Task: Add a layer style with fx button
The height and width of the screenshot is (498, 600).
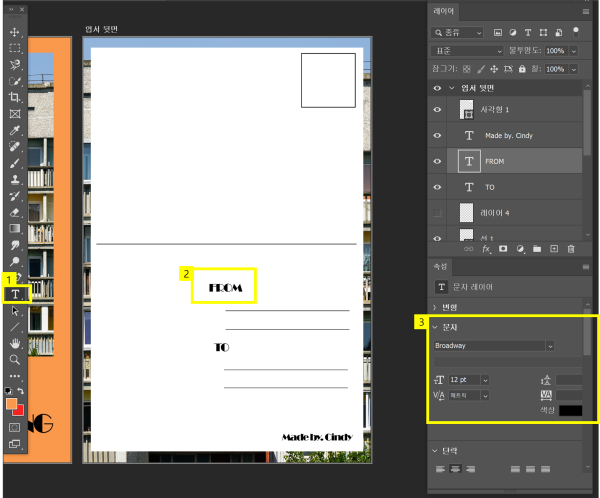Action: pos(486,249)
